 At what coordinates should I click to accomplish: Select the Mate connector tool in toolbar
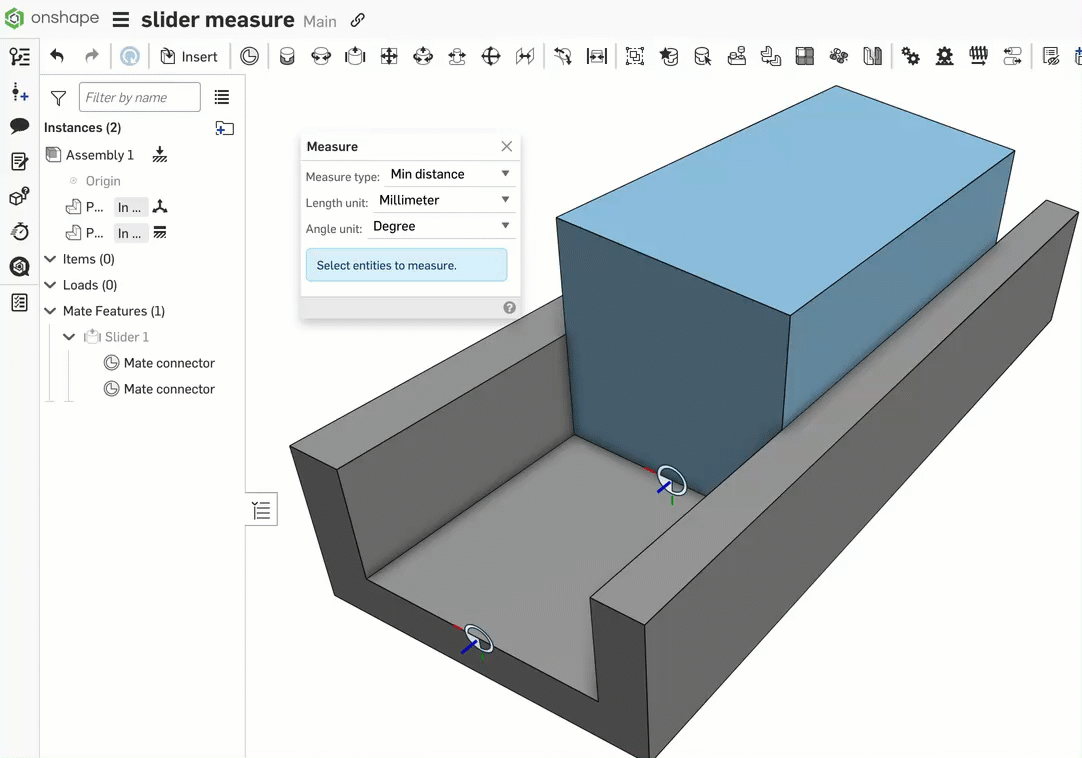tap(250, 56)
